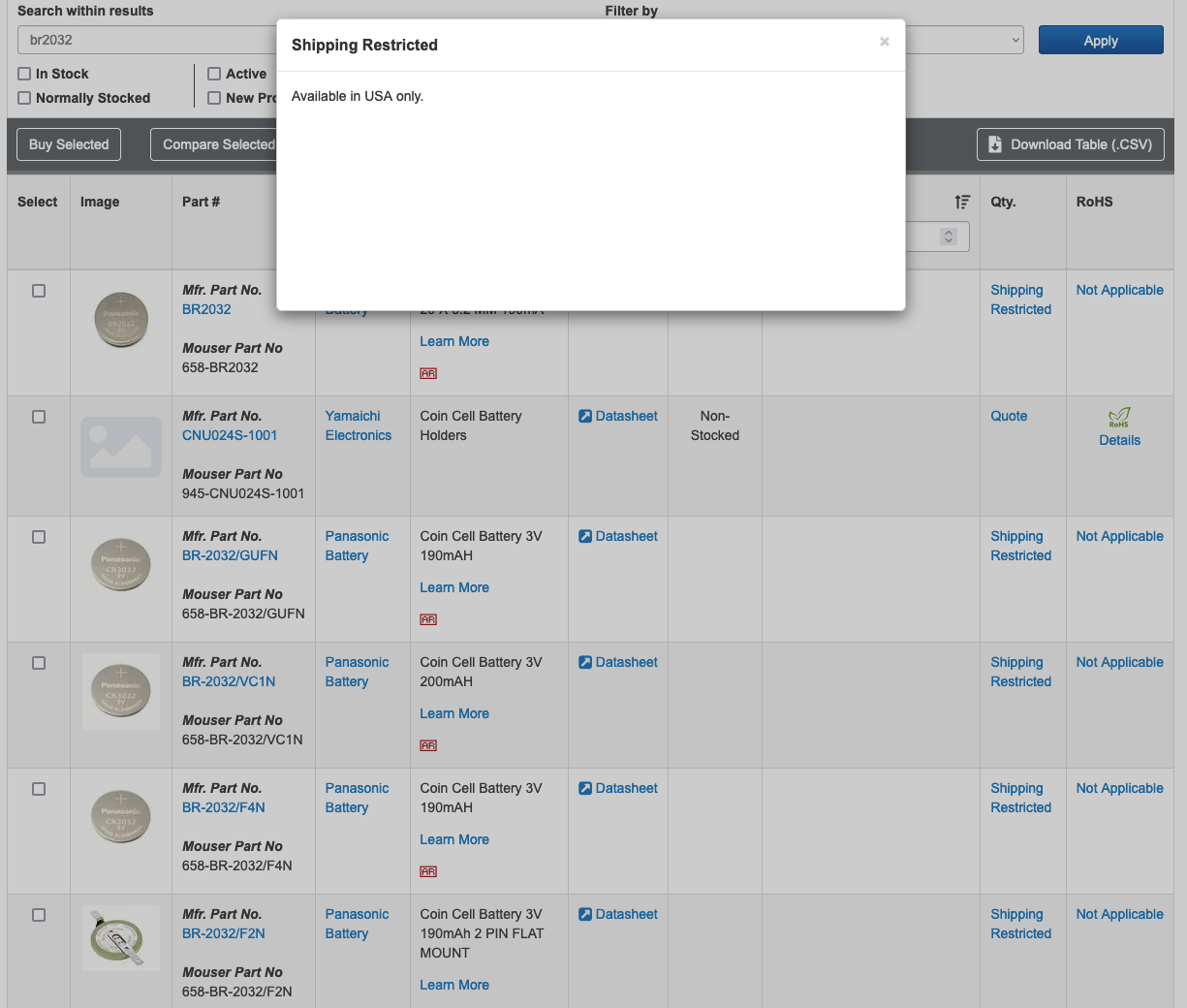Open Panasonic Battery link in BR-2032/VC1N row
The height and width of the screenshot is (1008, 1187).
click(x=357, y=672)
